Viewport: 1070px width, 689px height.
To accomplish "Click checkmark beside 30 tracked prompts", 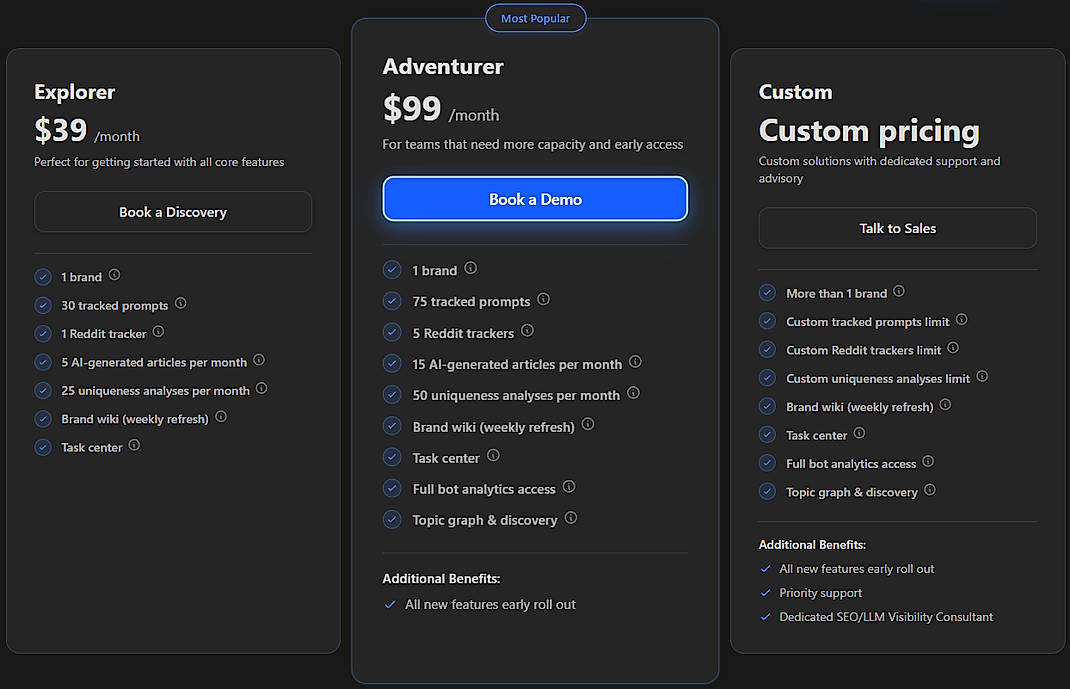I will (x=43, y=305).
